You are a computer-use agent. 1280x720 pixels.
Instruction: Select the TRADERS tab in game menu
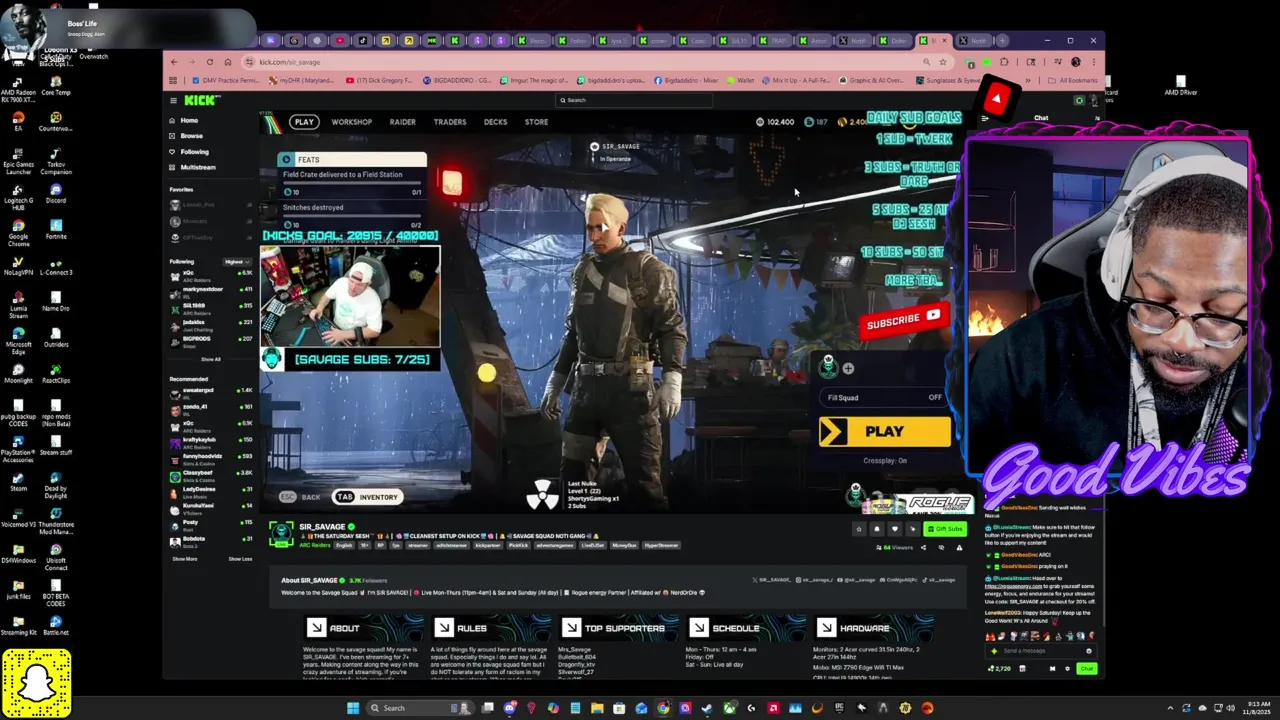[x=450, y=122]
